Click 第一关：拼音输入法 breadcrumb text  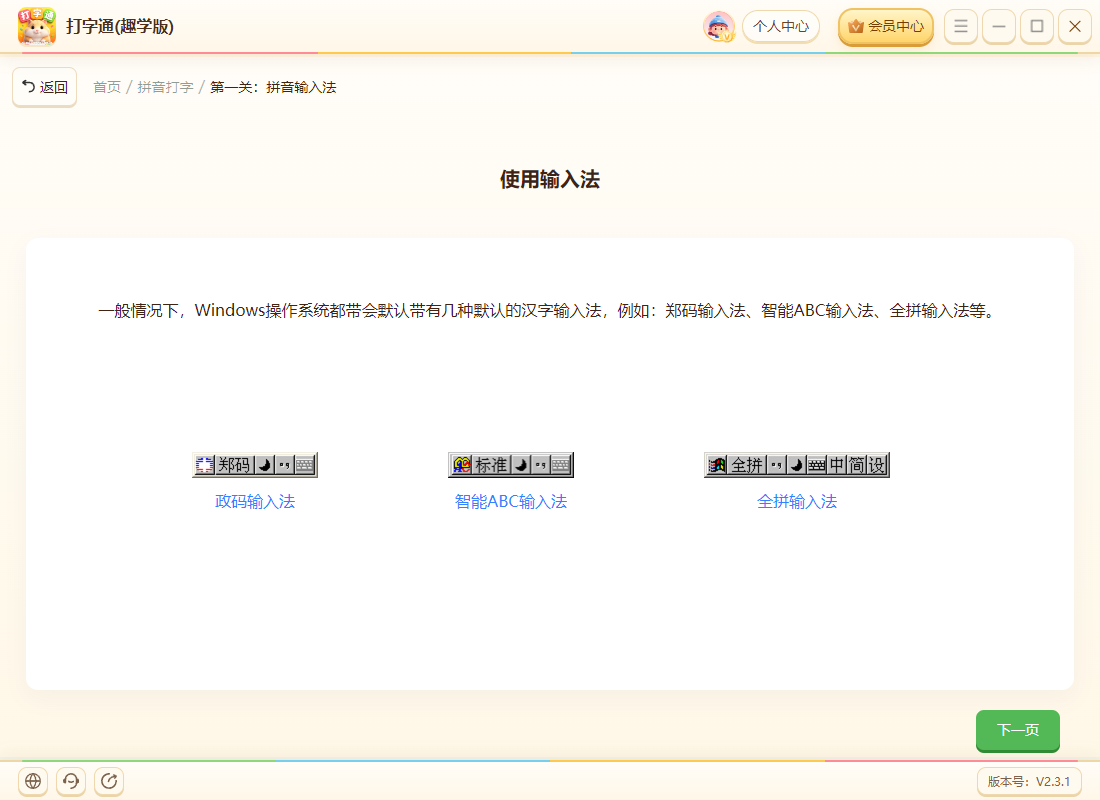[273, 87]
